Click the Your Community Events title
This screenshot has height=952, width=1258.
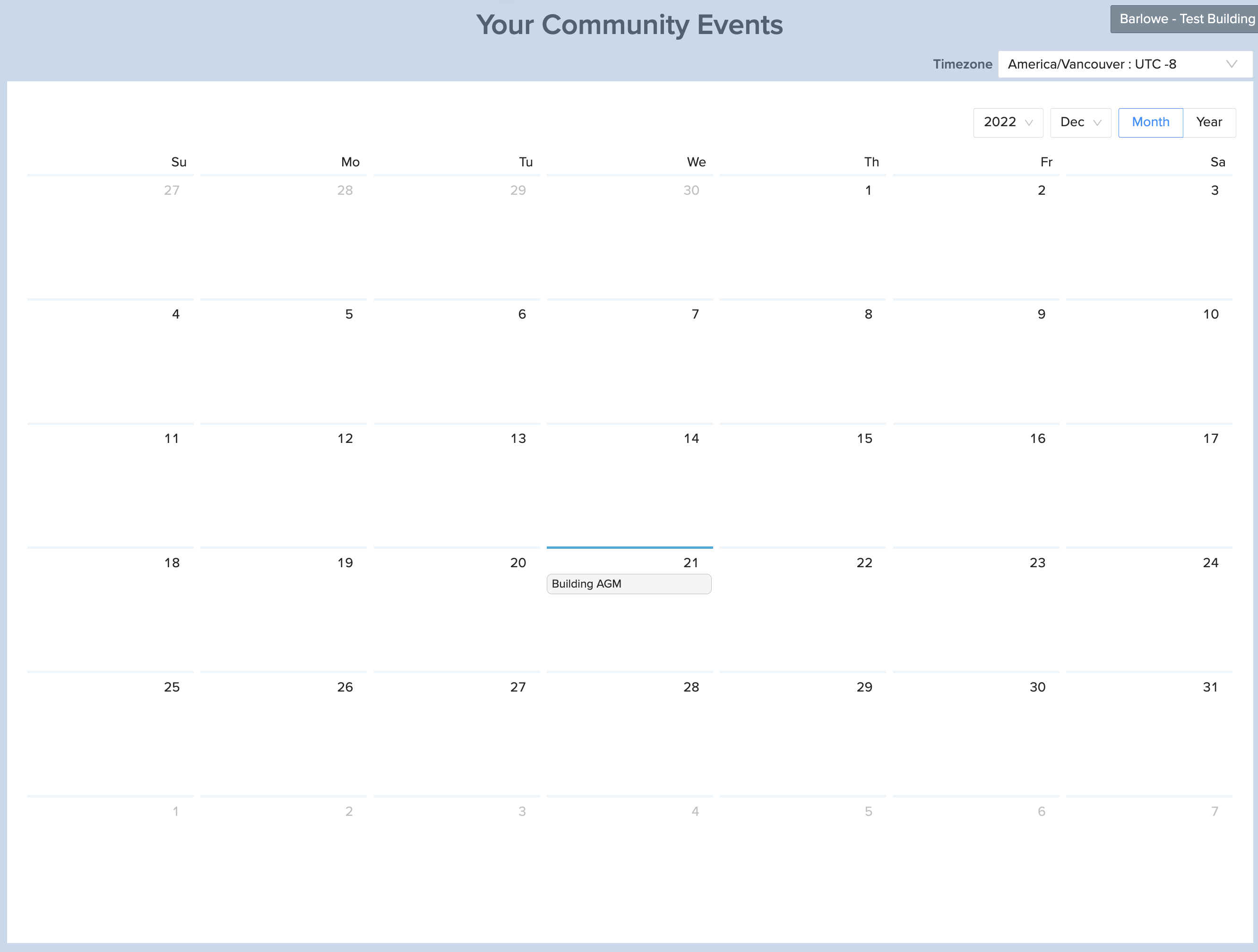tap(629, 25)
